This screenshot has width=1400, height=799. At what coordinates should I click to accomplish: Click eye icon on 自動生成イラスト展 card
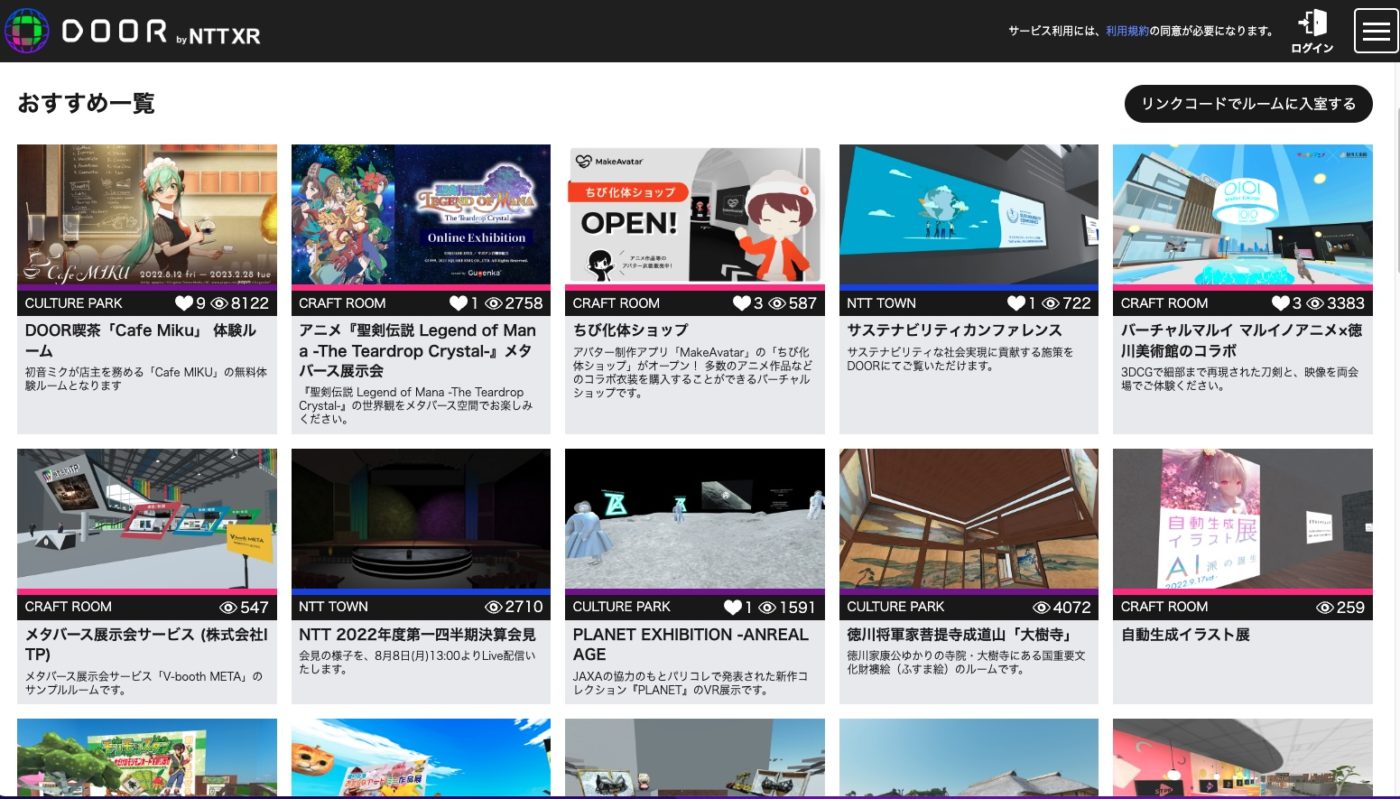[x=1325, y=607]
